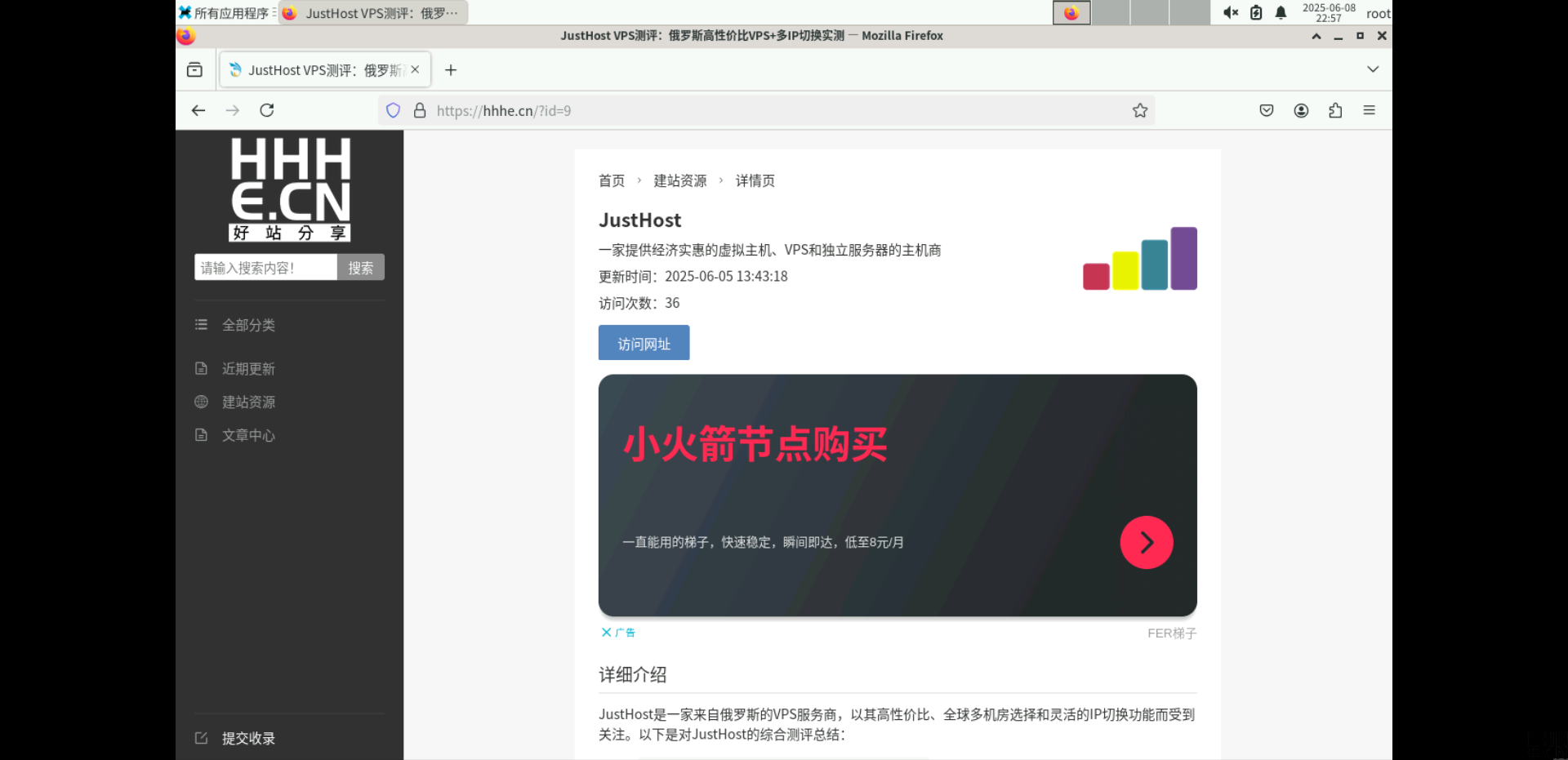Screen dimensions: 1568x760
Task: Click the 搜索 button
Action: 361,267
